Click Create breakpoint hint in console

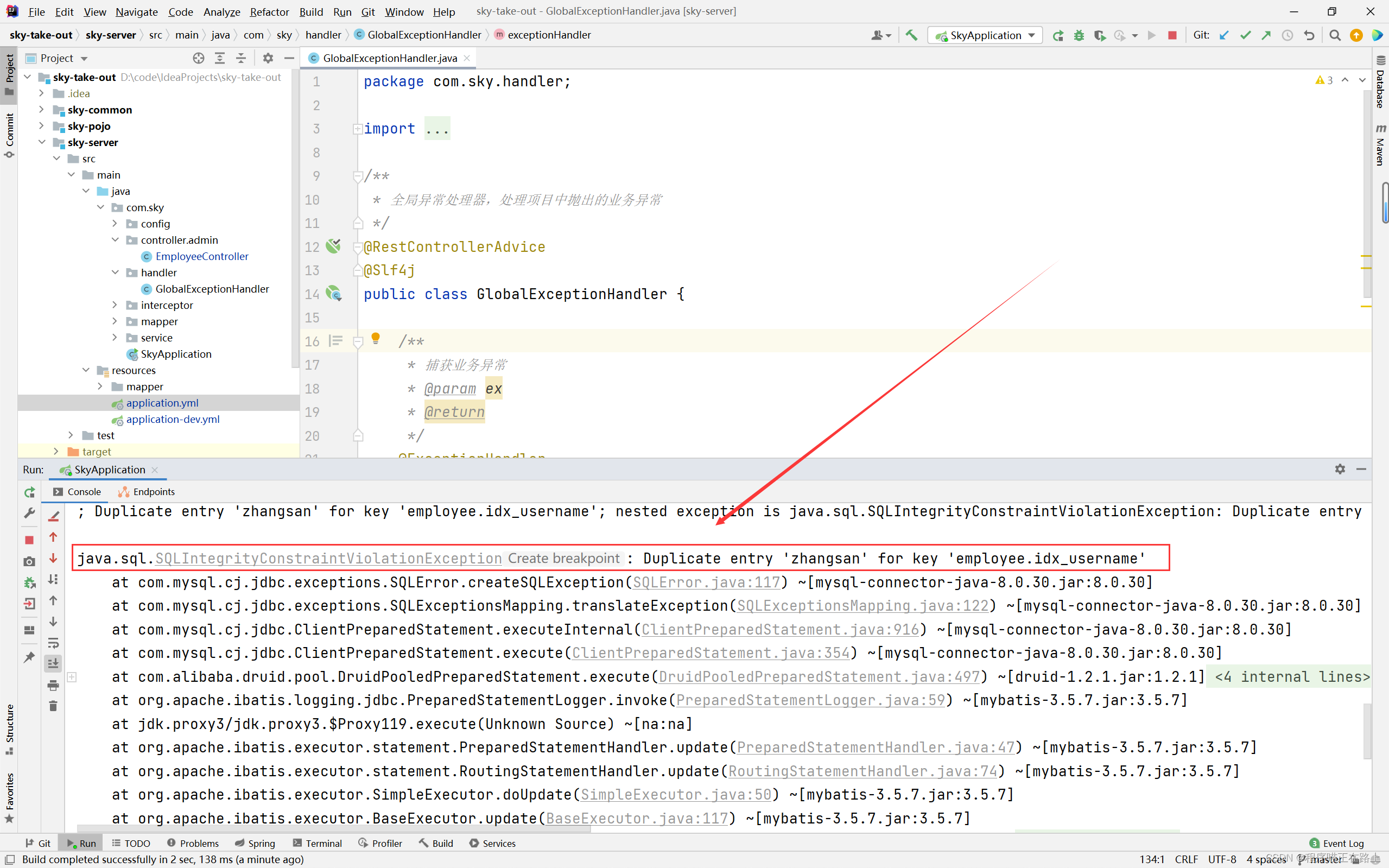[563, 558]
